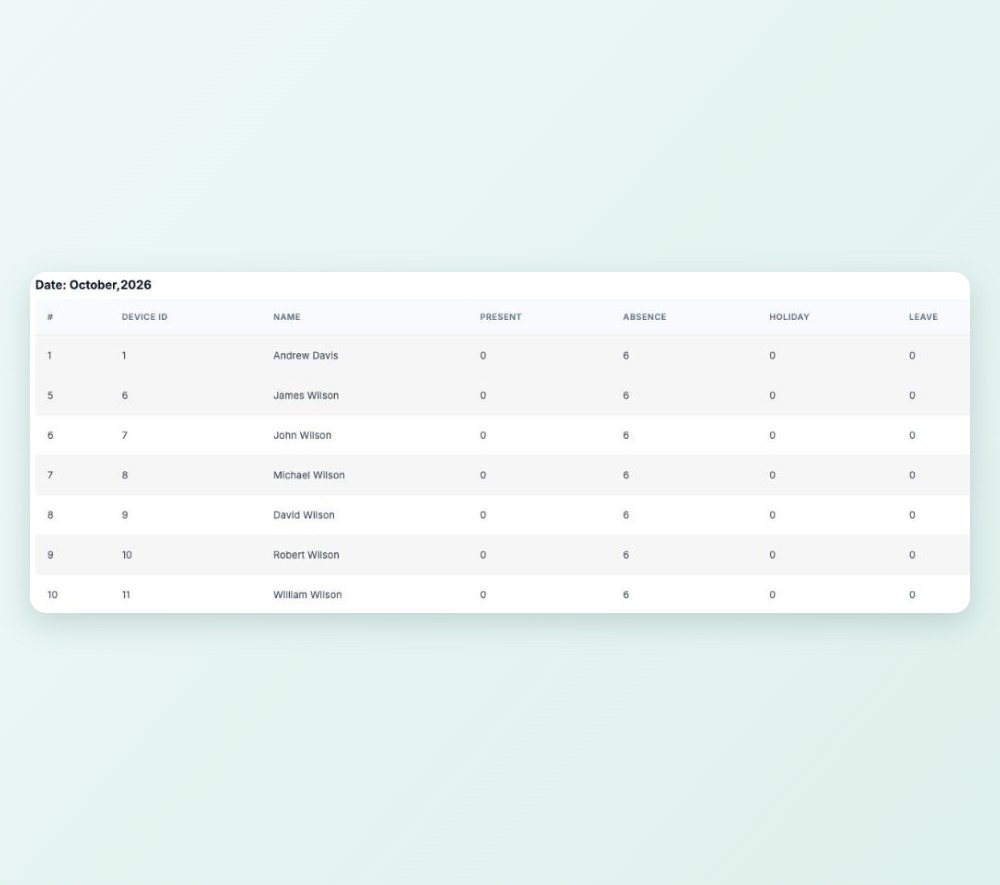
Task: Click the name "James Wilson"
Action: pos(306,395)
